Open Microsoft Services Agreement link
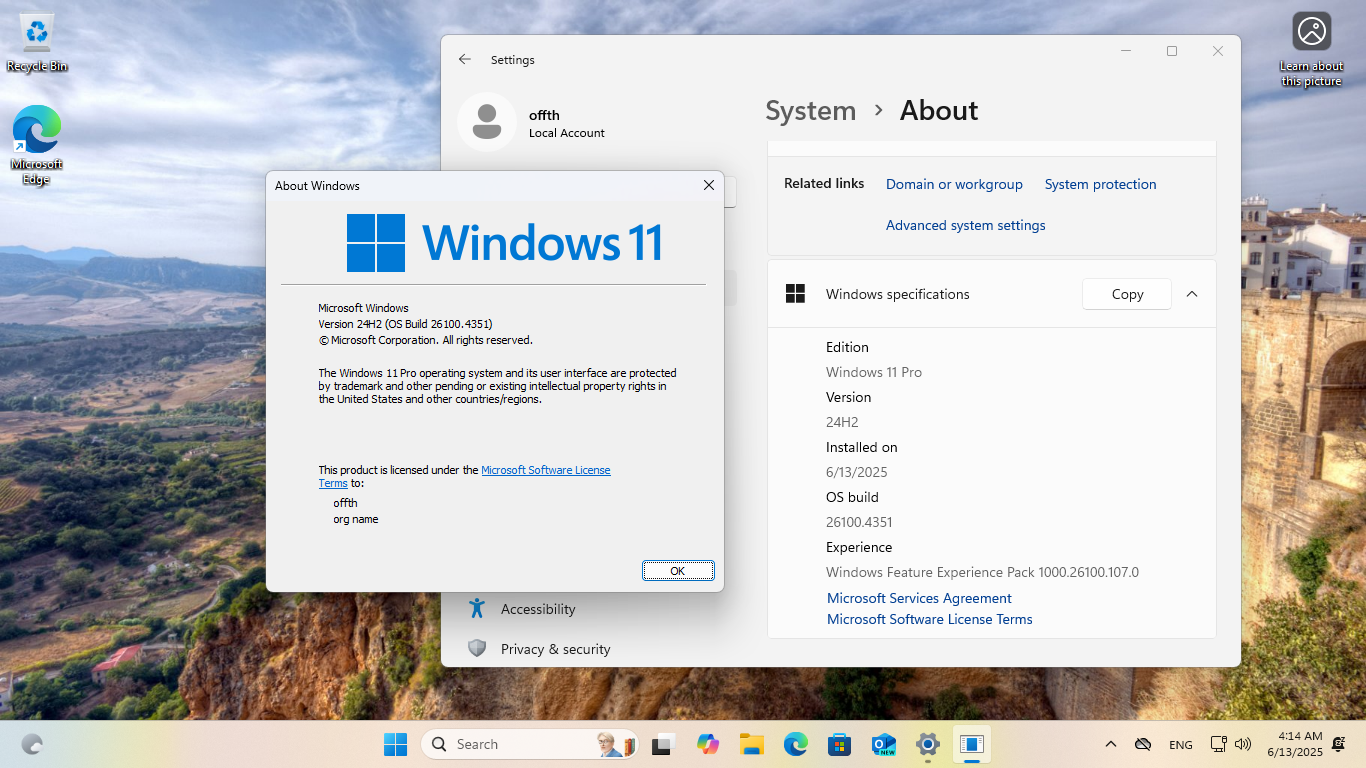 click(x=919, y=598)
